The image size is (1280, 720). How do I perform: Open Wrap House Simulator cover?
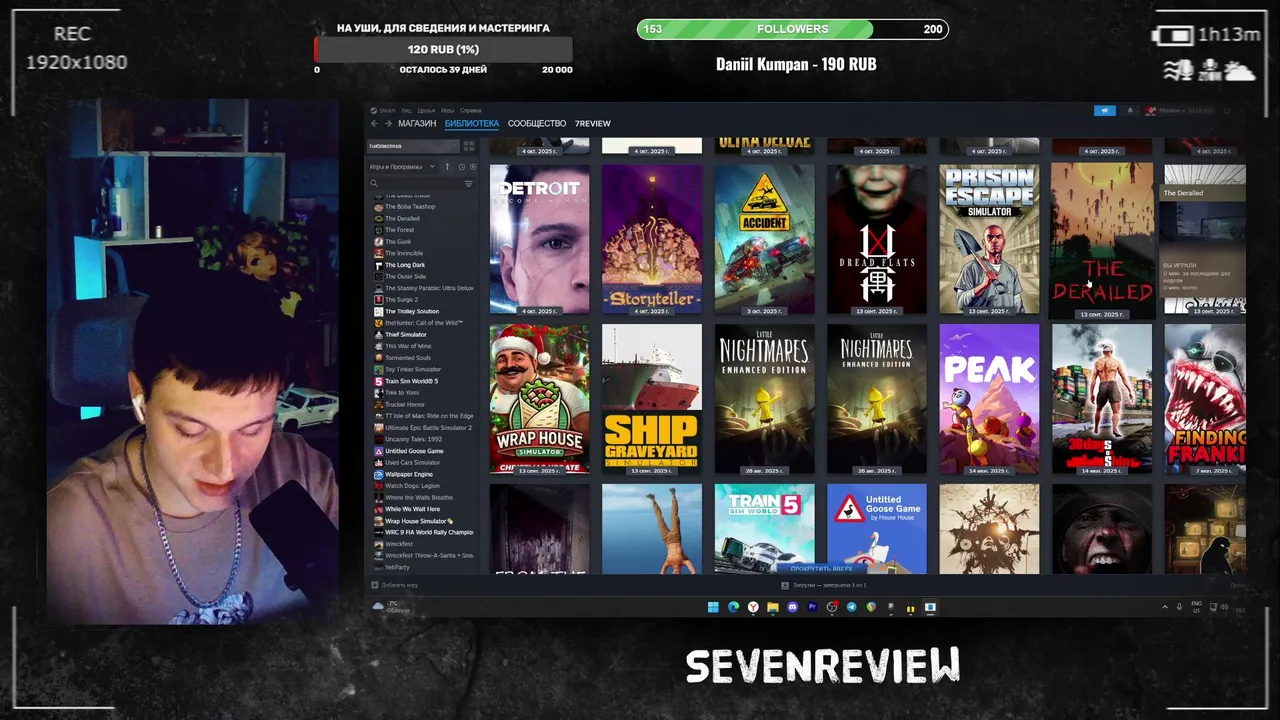(540, 399)
